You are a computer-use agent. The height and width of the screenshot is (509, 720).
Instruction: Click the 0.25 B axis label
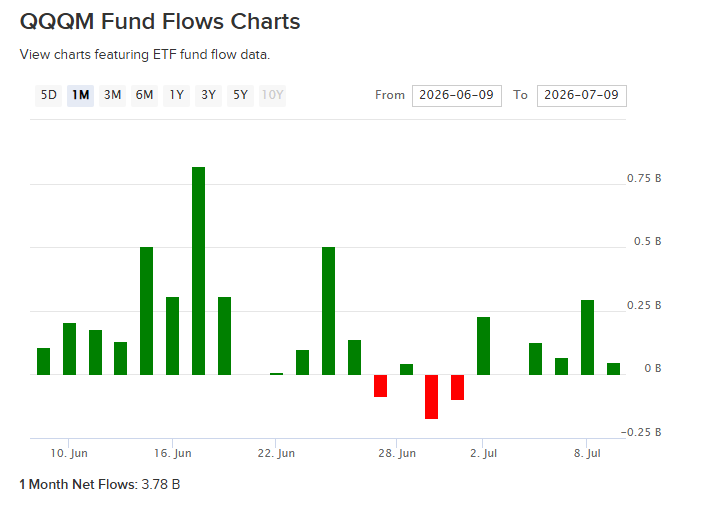644,305
